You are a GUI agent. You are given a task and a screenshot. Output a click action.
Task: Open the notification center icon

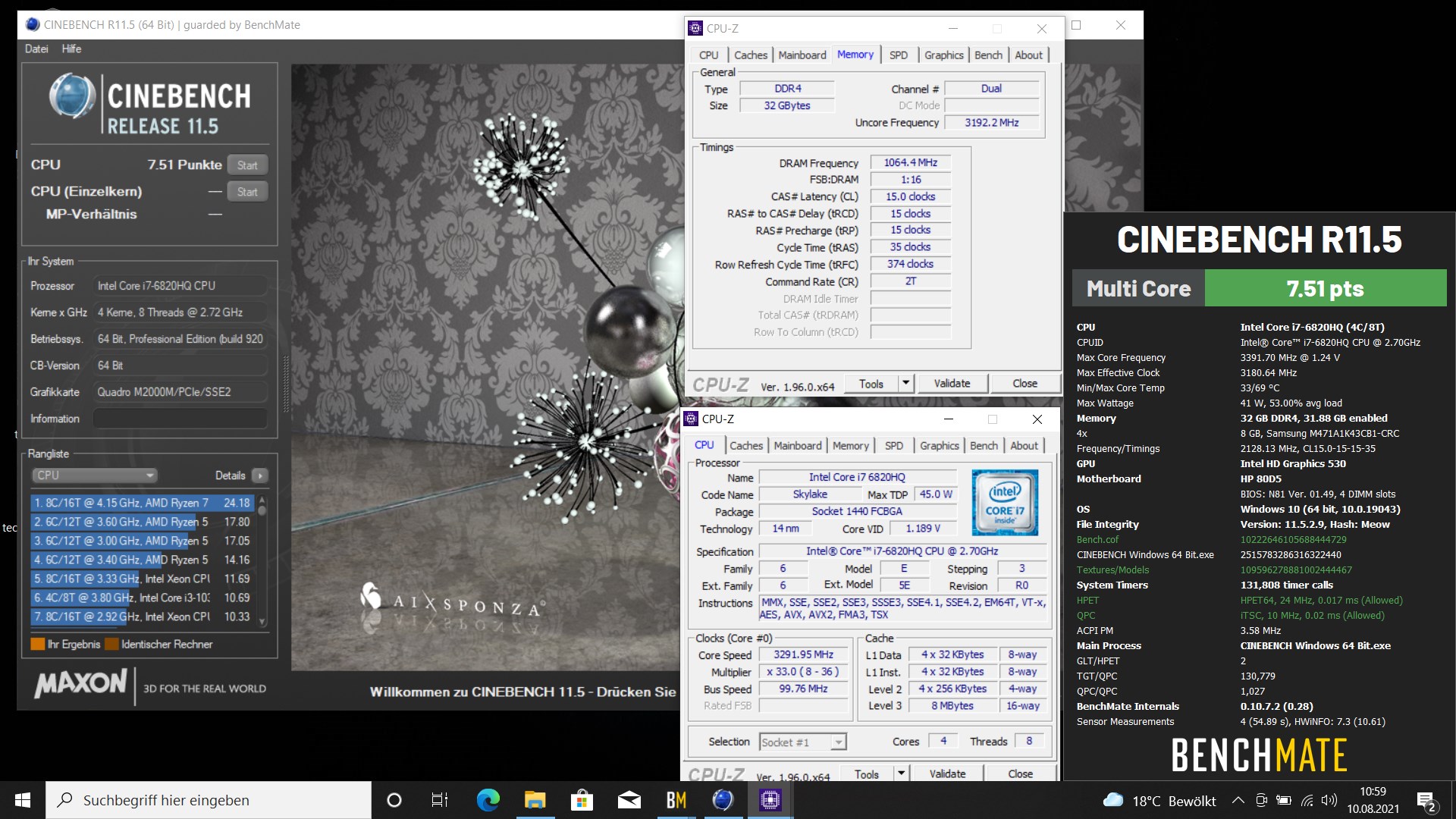click(1426, 802)
